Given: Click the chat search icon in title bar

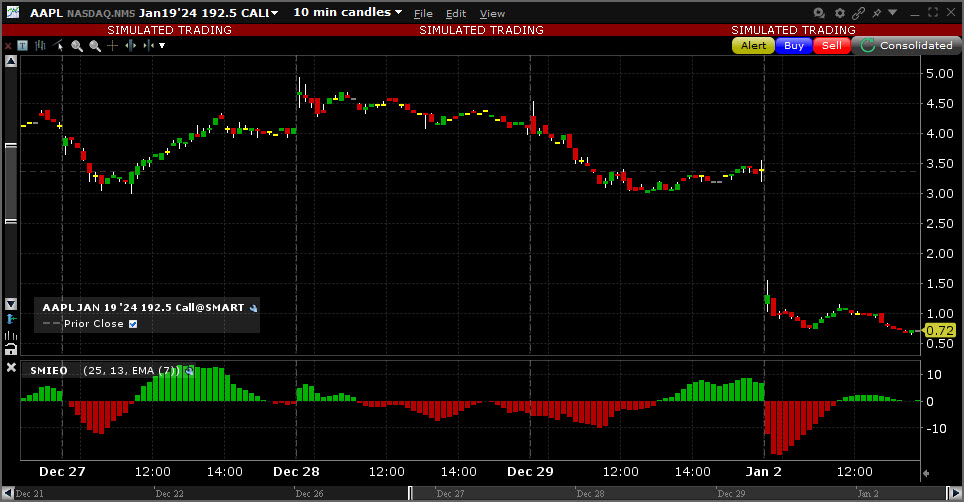Looking at the screenshot, I should pos(819,13).
